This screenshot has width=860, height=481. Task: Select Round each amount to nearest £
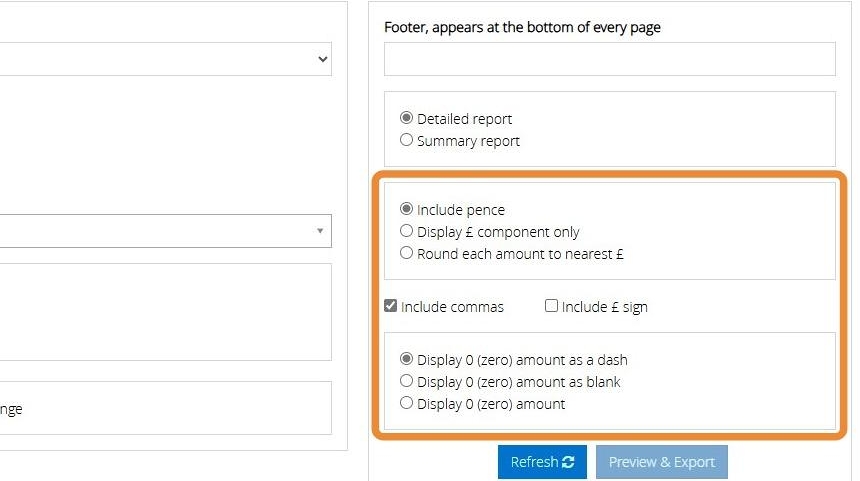(x=406, y=253)
